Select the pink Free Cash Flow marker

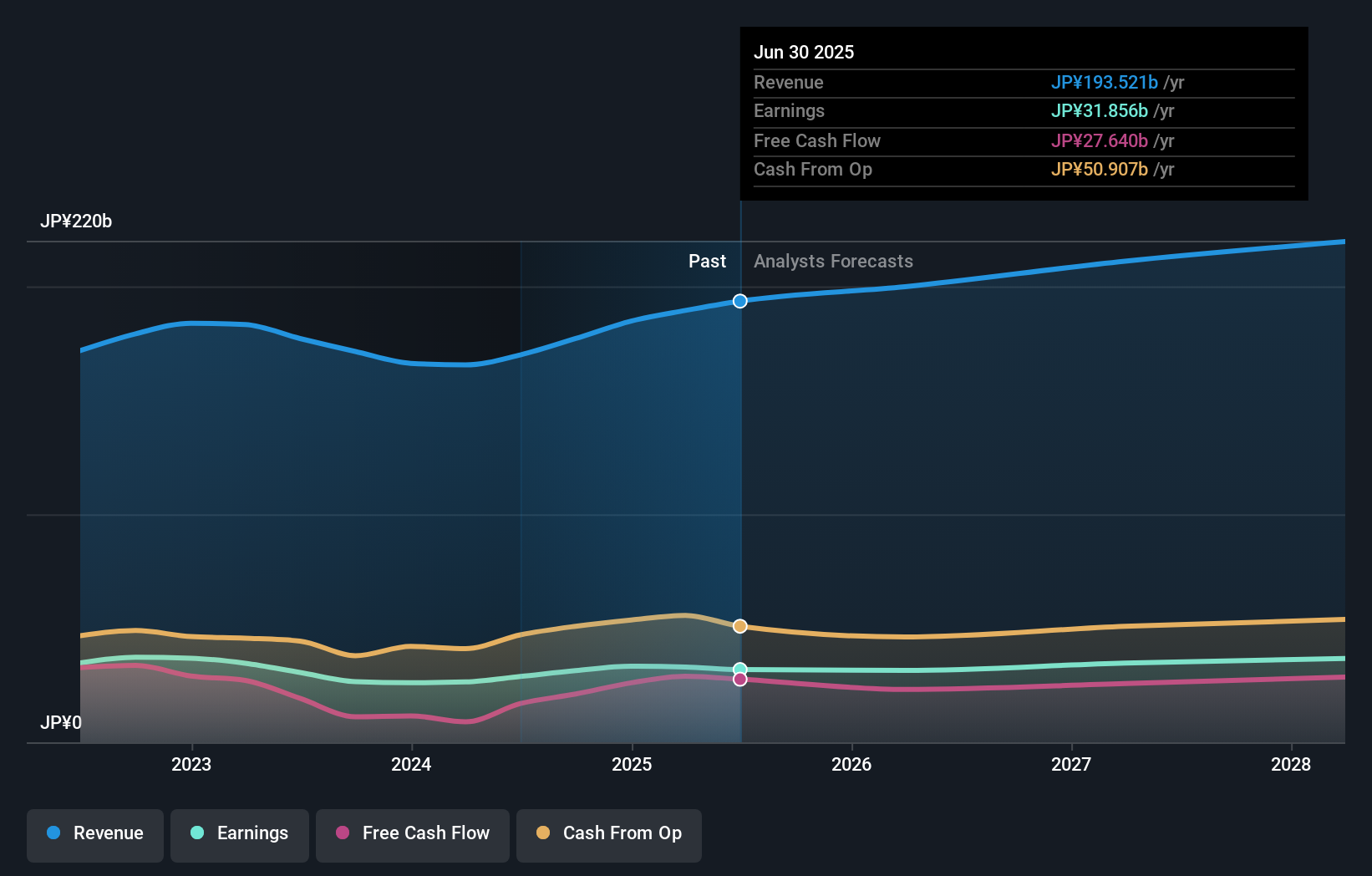pyautogui.click(x=739, y=679)
